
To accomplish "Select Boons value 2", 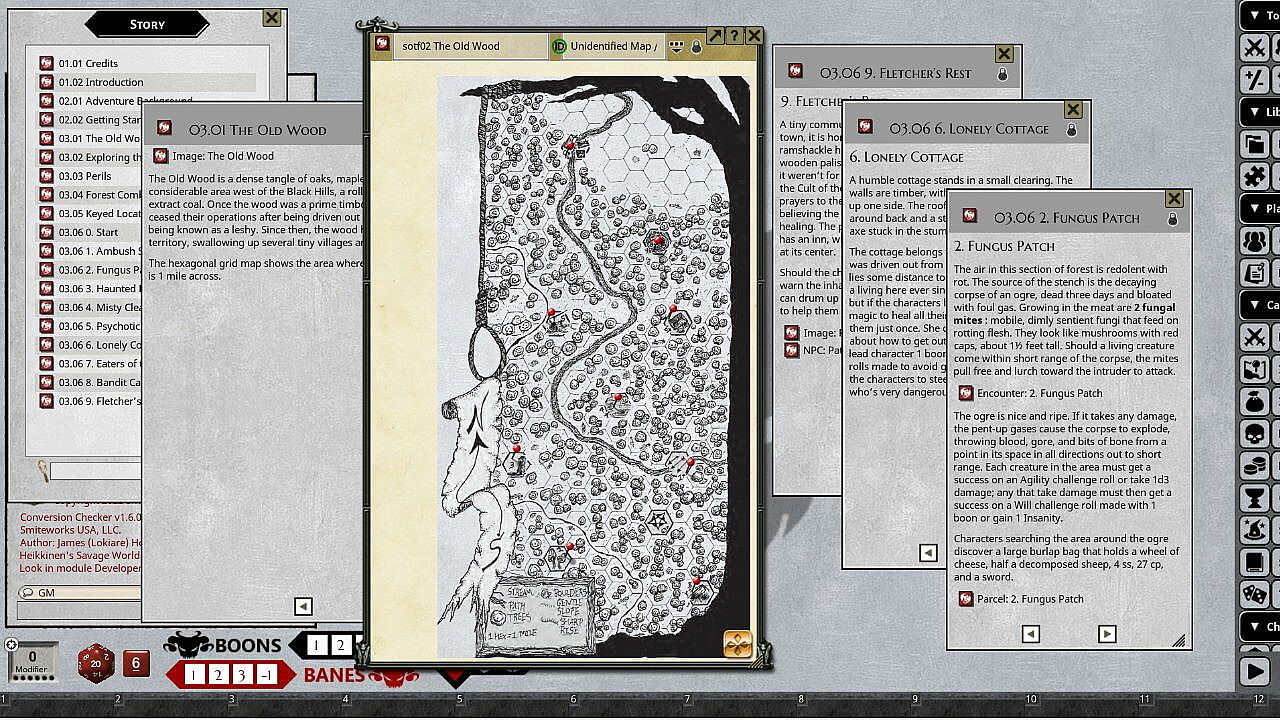I will (340, 645).
